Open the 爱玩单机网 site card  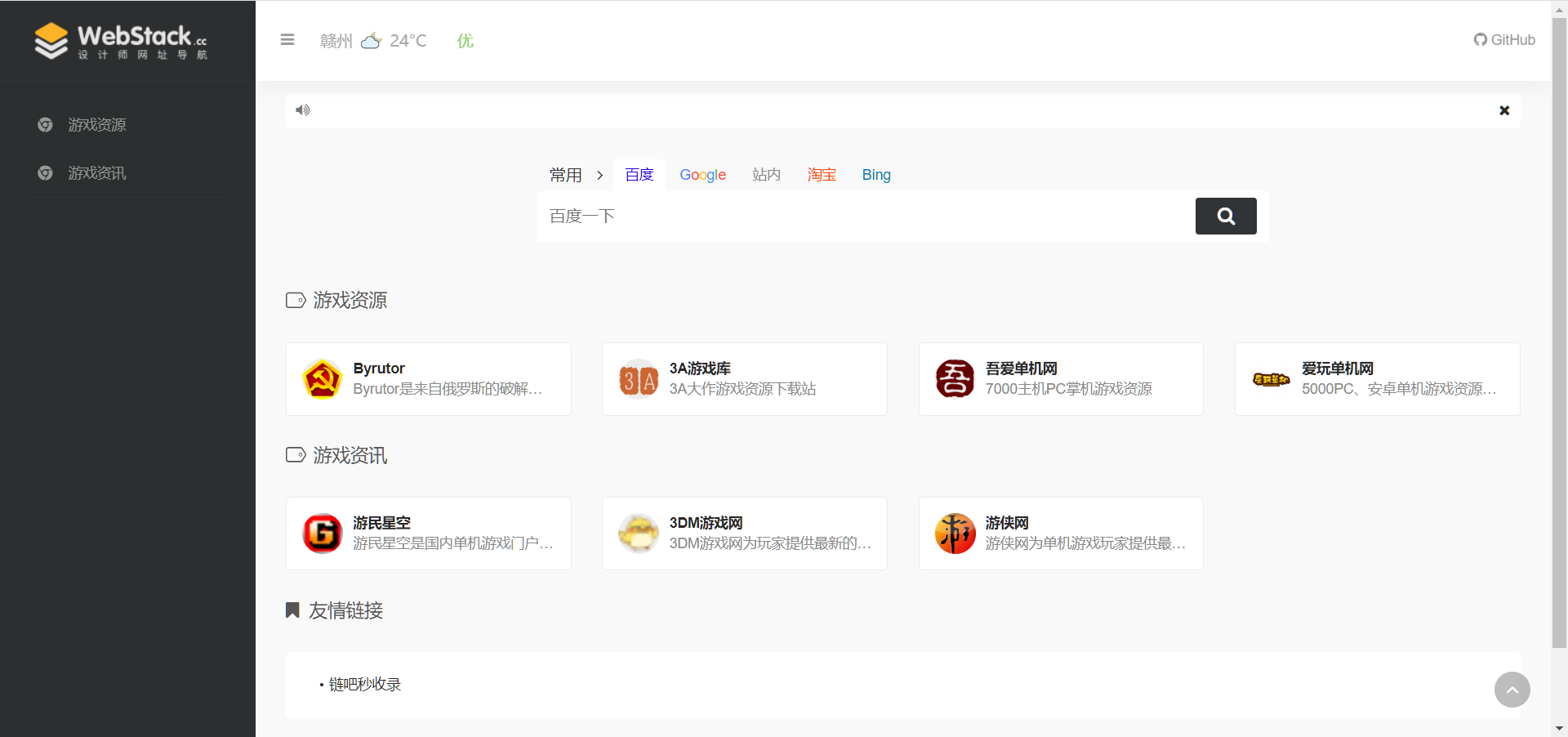[x=1378, y=379]
